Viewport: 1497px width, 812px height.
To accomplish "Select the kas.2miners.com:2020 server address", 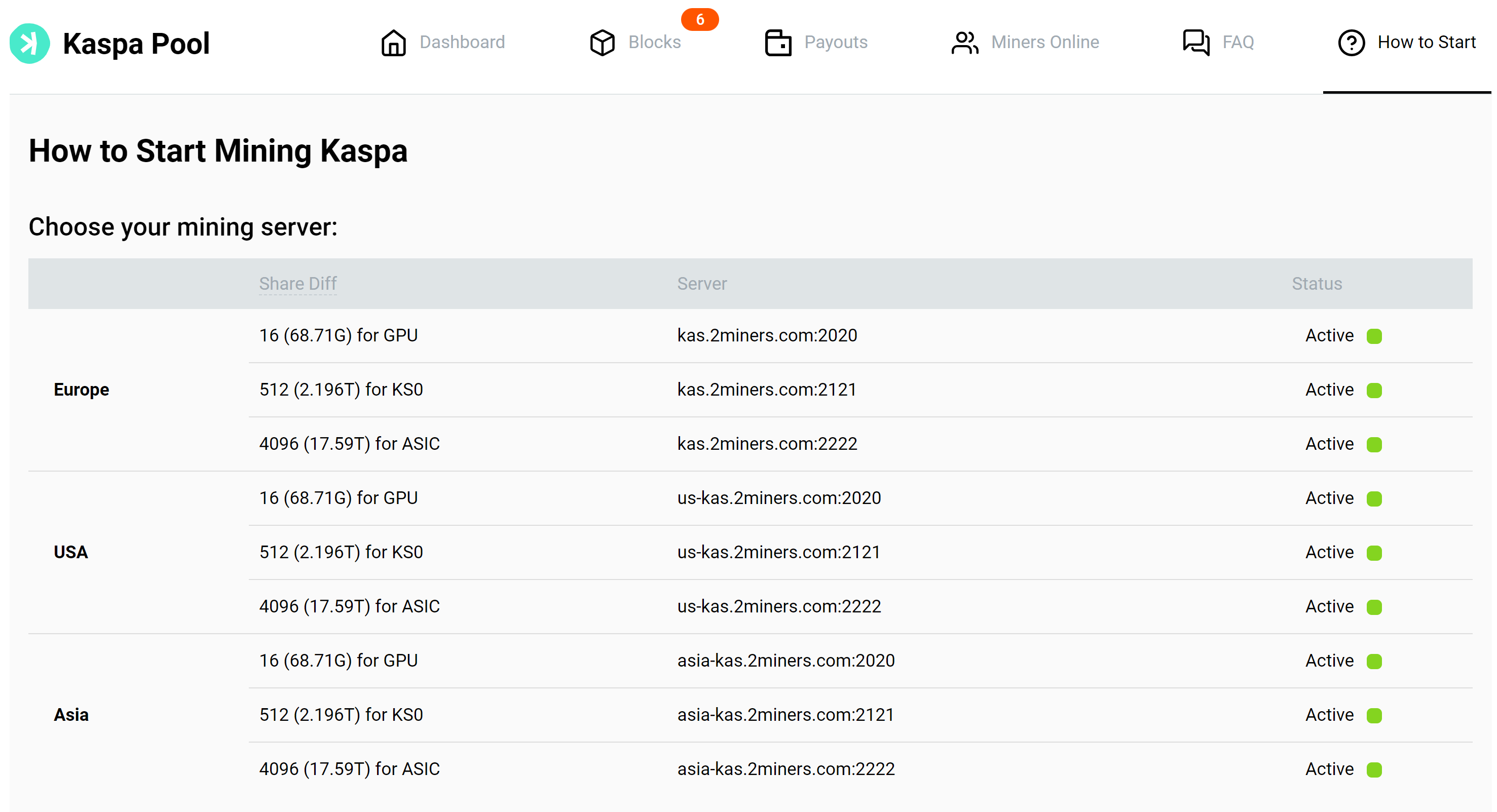I will [767, 335].
